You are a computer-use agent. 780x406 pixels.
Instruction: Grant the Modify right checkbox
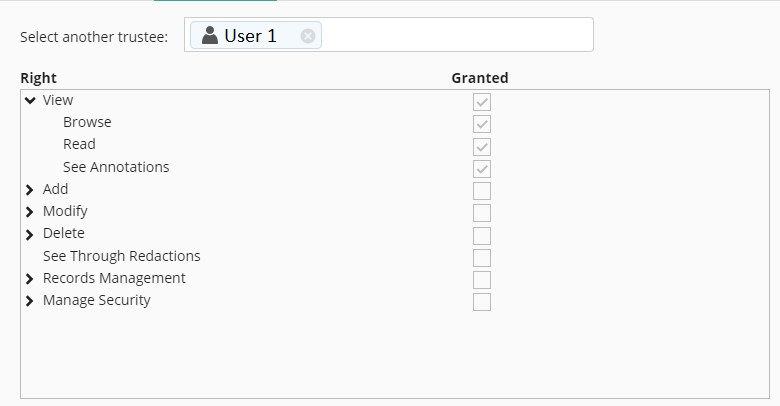point(482,213)
